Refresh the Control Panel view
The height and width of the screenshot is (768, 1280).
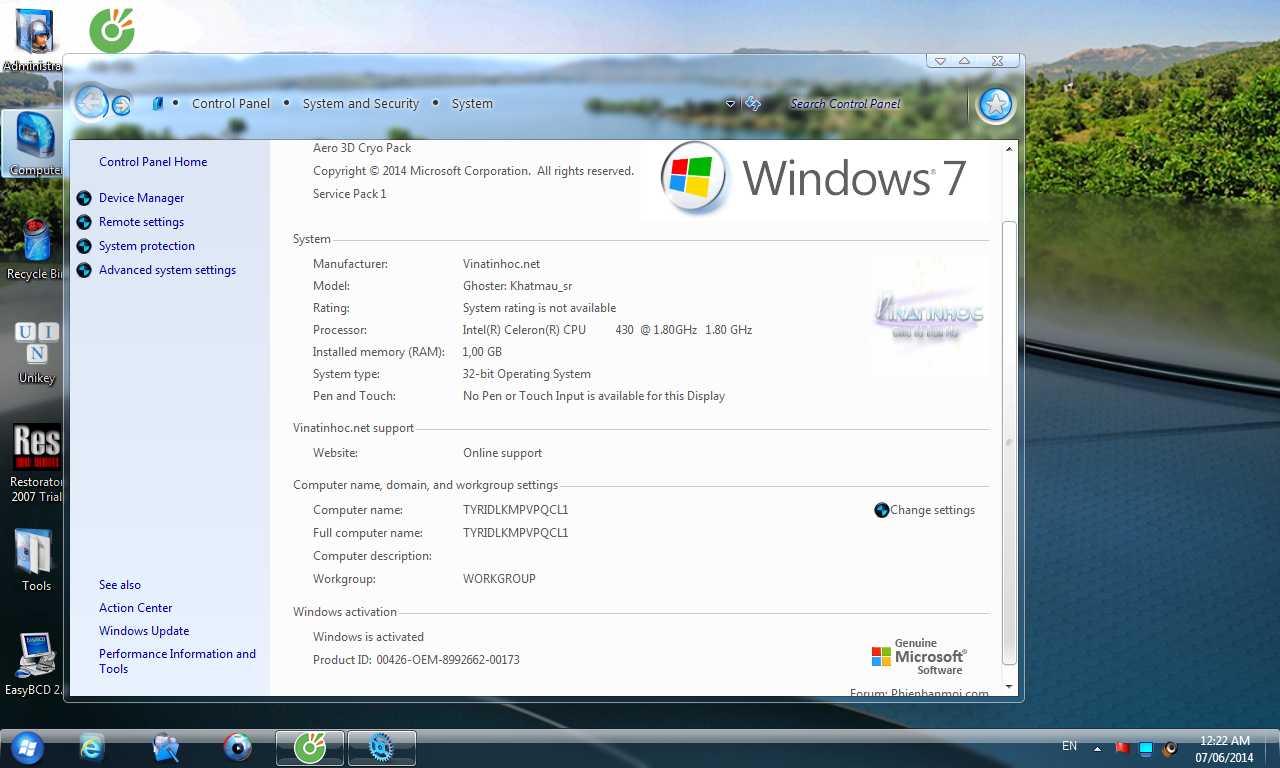point(753,103)
